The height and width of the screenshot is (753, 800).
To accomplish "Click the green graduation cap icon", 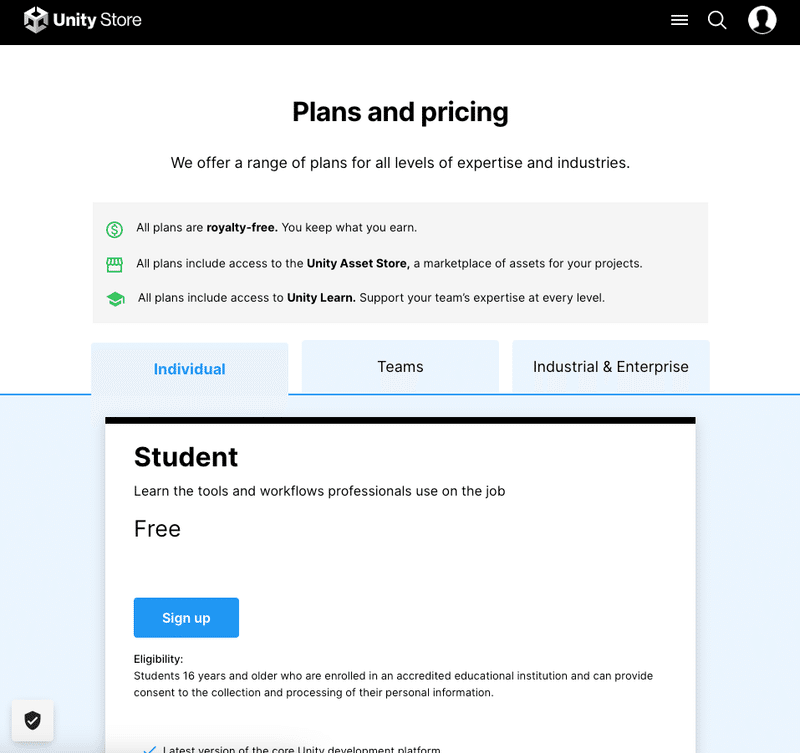I will pos(115,298).
